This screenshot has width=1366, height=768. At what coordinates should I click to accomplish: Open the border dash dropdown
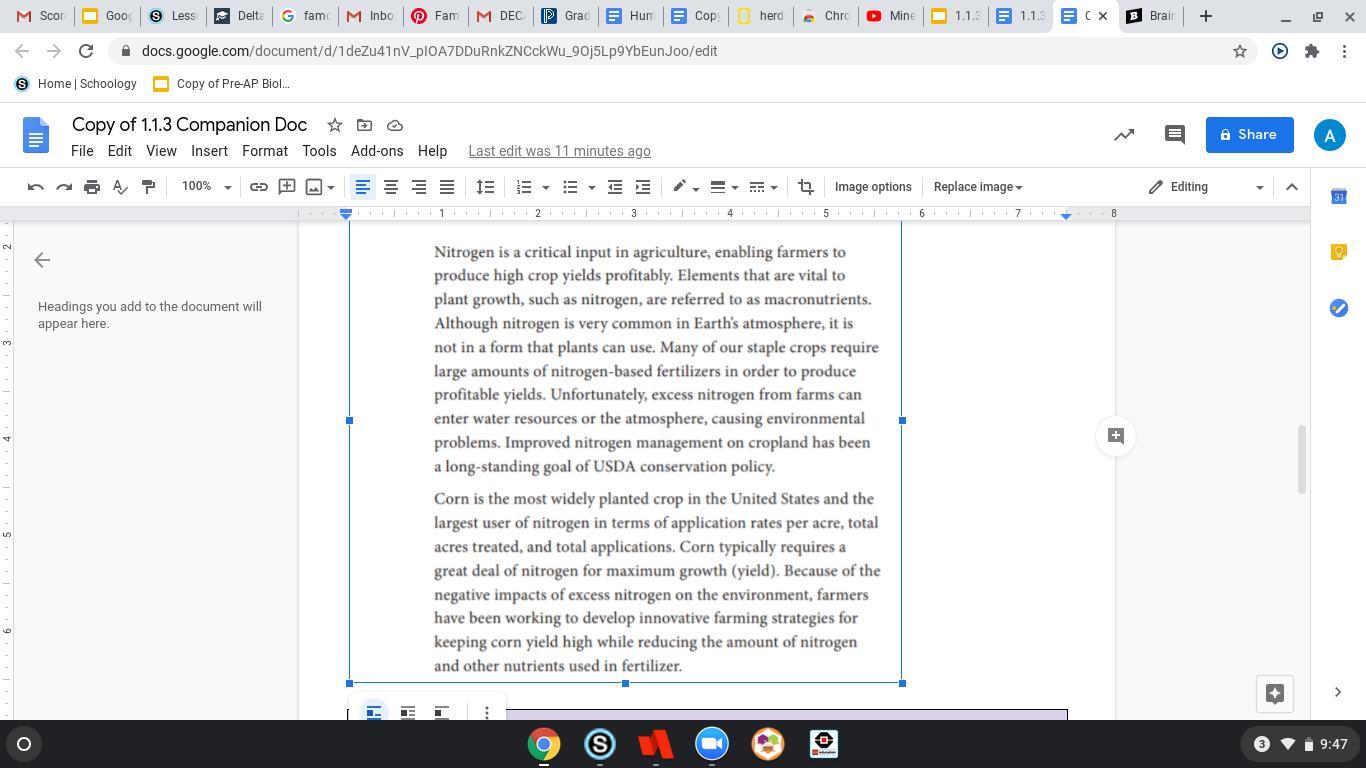click(764, 187)
